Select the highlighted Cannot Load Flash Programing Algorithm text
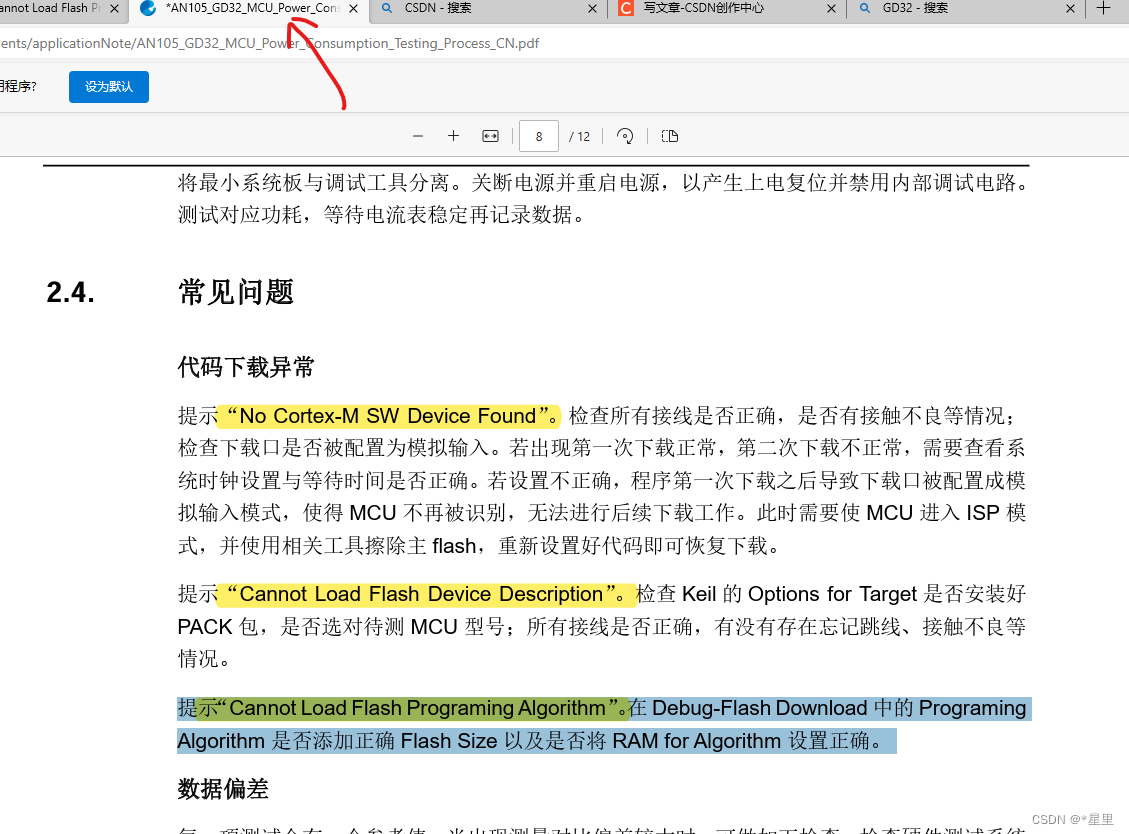Image resolution: width=1129 pixels, height=834 pixels. [420, 708]
